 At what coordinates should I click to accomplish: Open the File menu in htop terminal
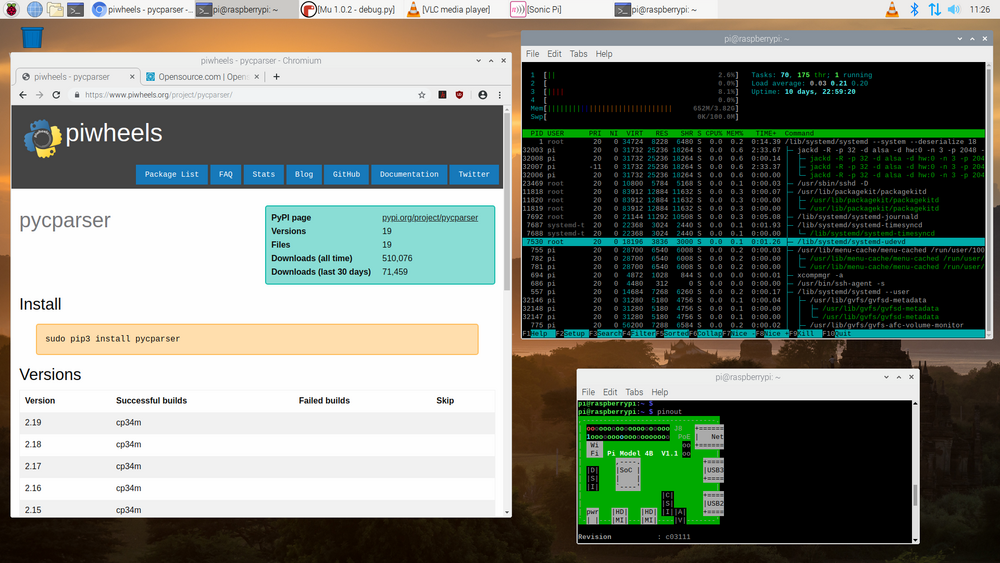(x=533, y=54)
